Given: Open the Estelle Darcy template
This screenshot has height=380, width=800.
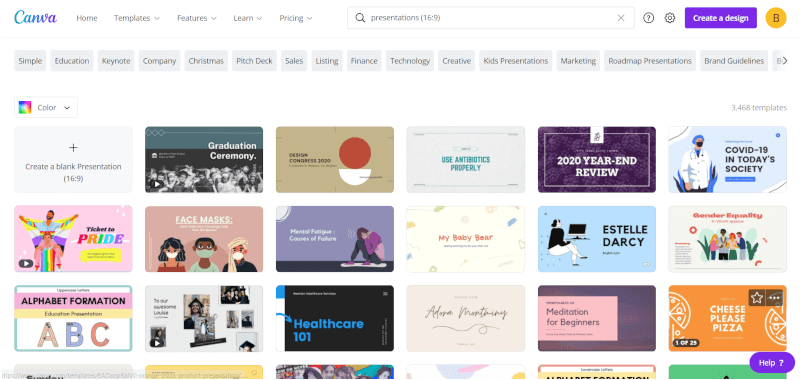Looking at the screenshot, I should click(x=597, y=239).
